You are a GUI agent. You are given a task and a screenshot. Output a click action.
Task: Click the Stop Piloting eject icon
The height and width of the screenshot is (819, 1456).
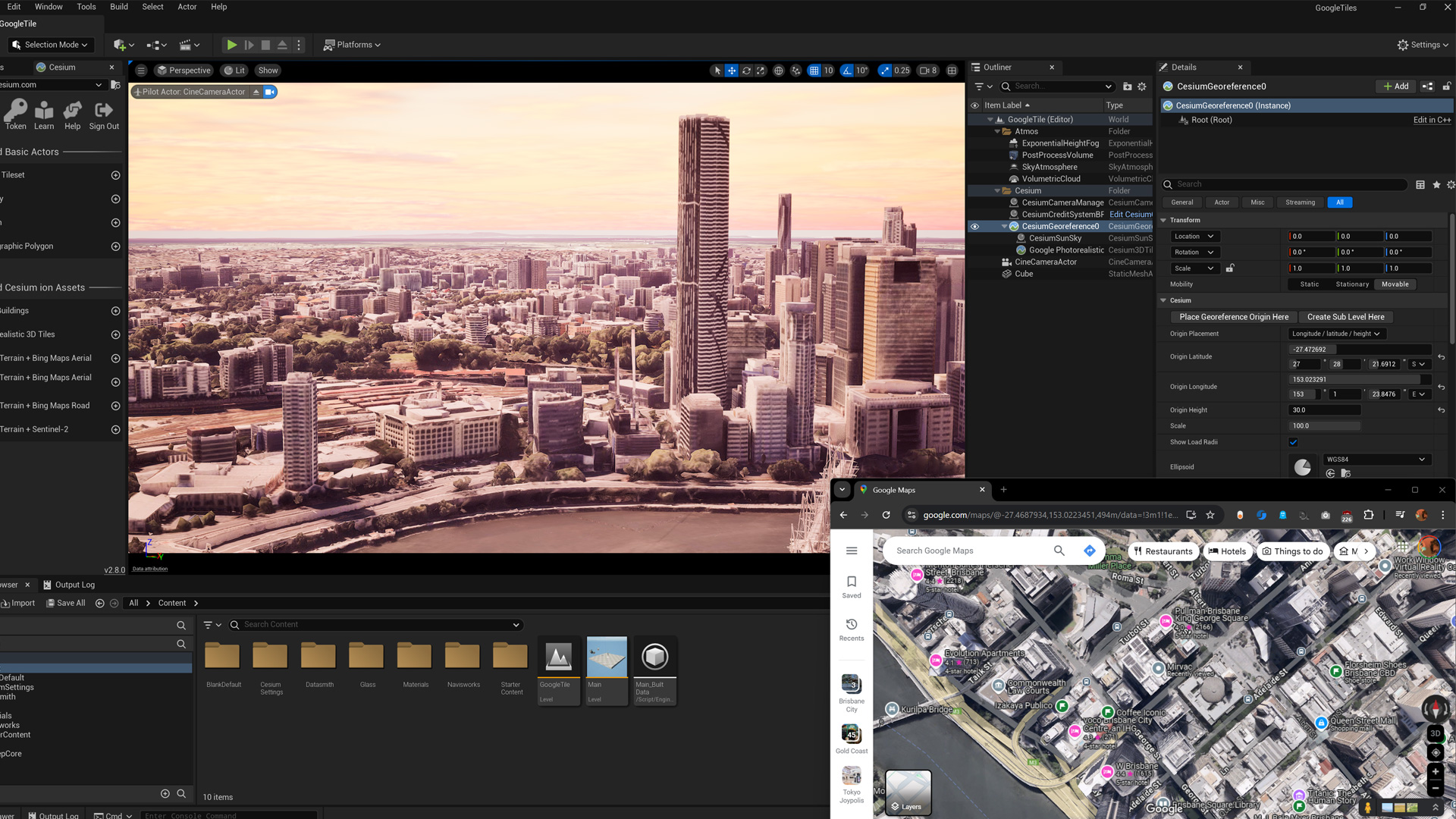click(256, 92)
